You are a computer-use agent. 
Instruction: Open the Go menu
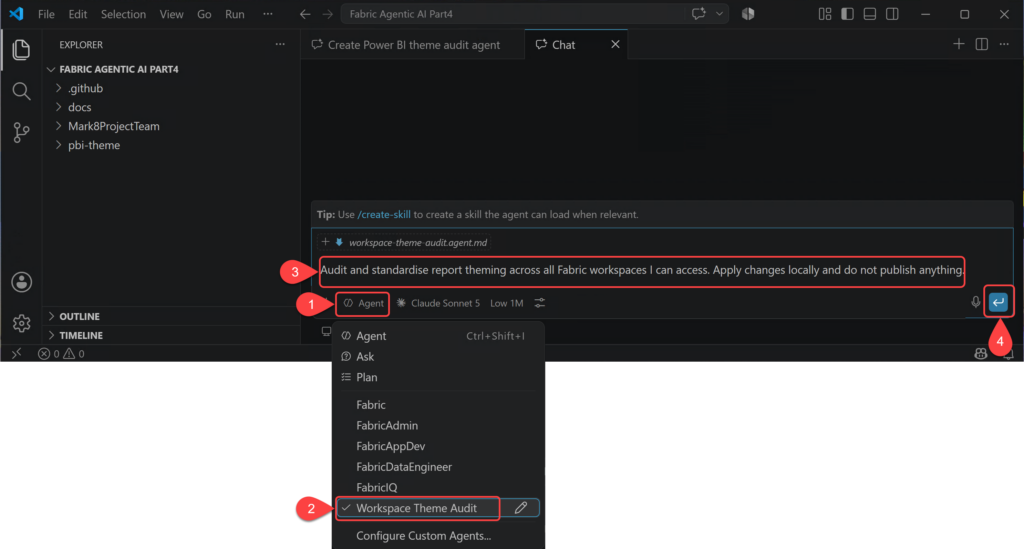click(204, 14)
